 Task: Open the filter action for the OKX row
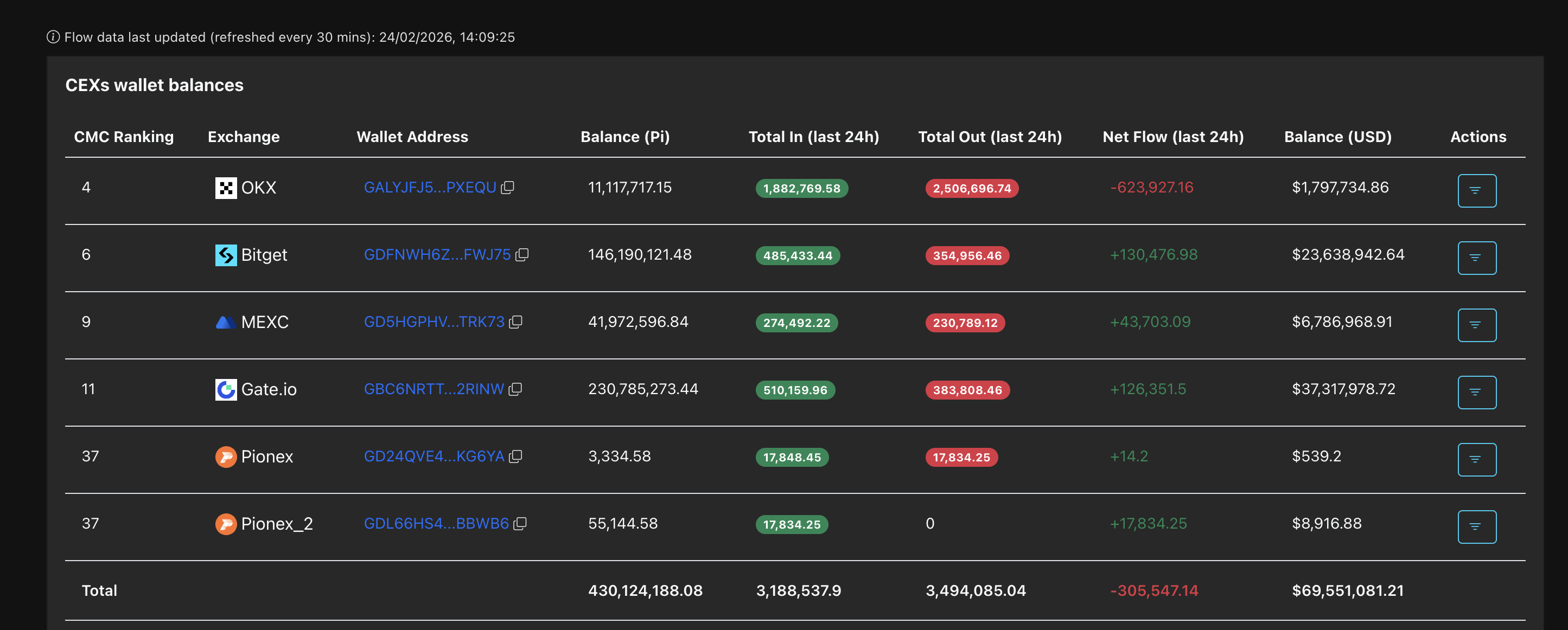1476,191
